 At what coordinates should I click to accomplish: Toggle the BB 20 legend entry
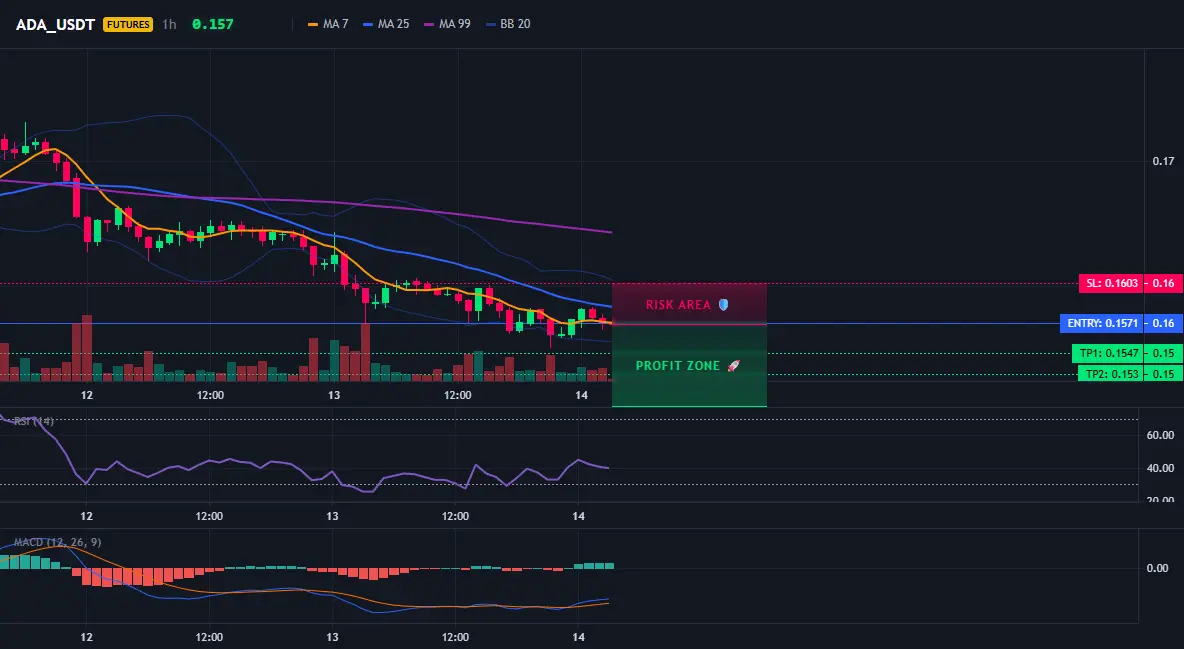(x=508, y=24)
